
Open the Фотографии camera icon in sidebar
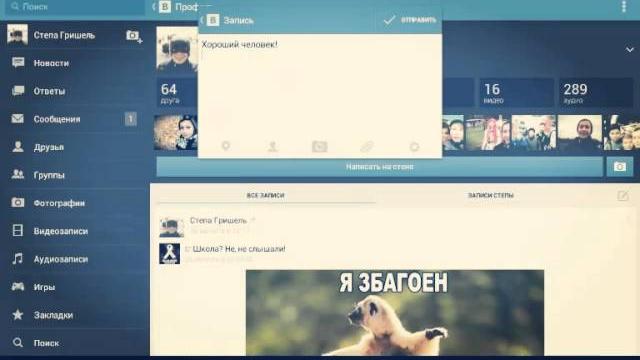[x=18, y=202]
